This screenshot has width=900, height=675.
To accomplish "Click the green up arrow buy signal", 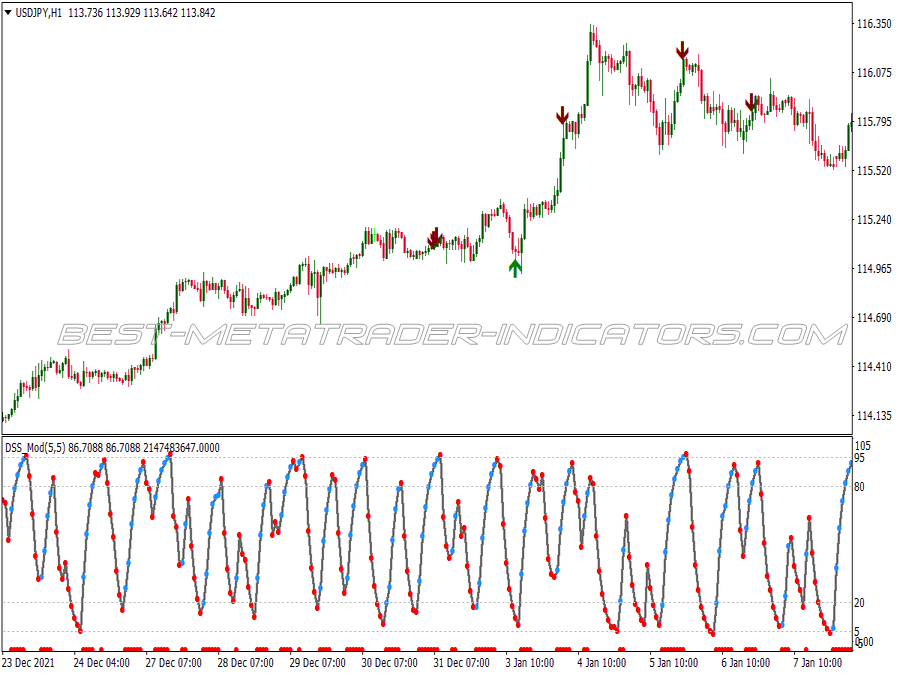I will tap(515, 268).
